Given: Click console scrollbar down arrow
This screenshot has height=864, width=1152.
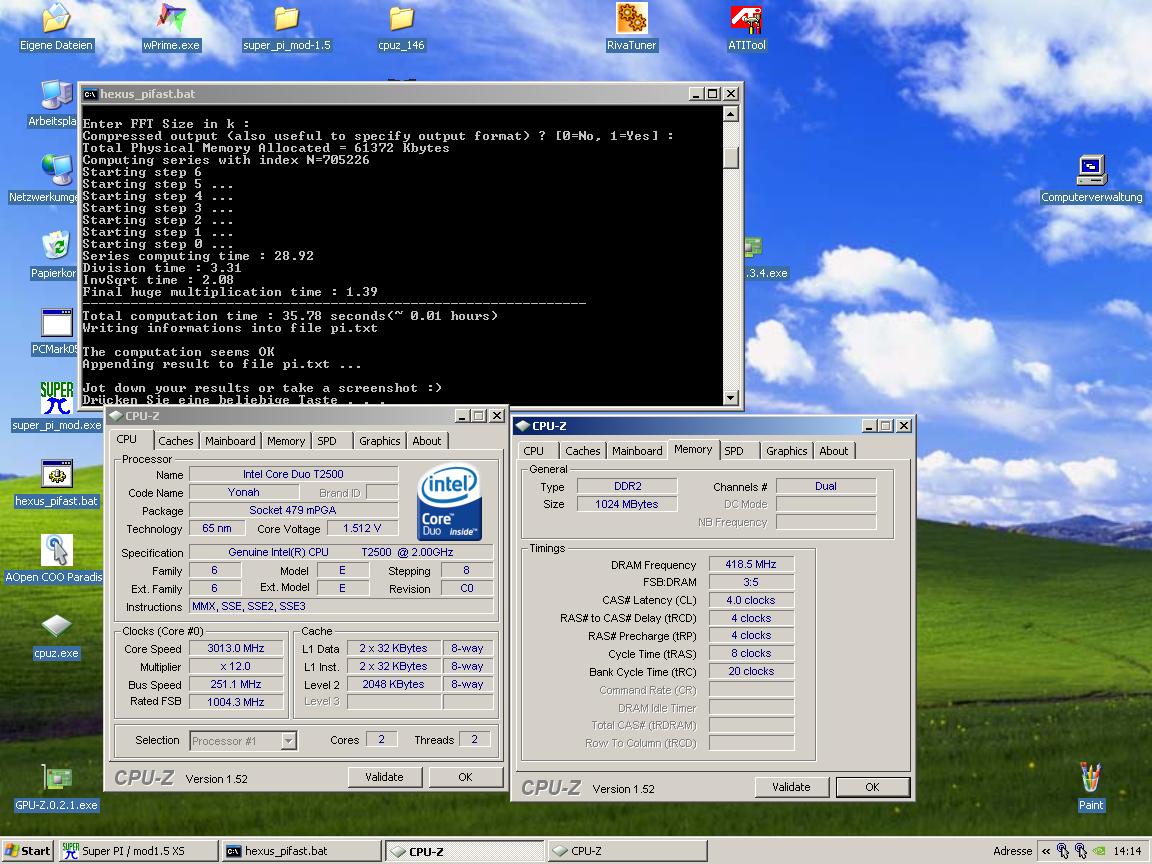Looking at the screenshot, I should [x=730, y=397].
